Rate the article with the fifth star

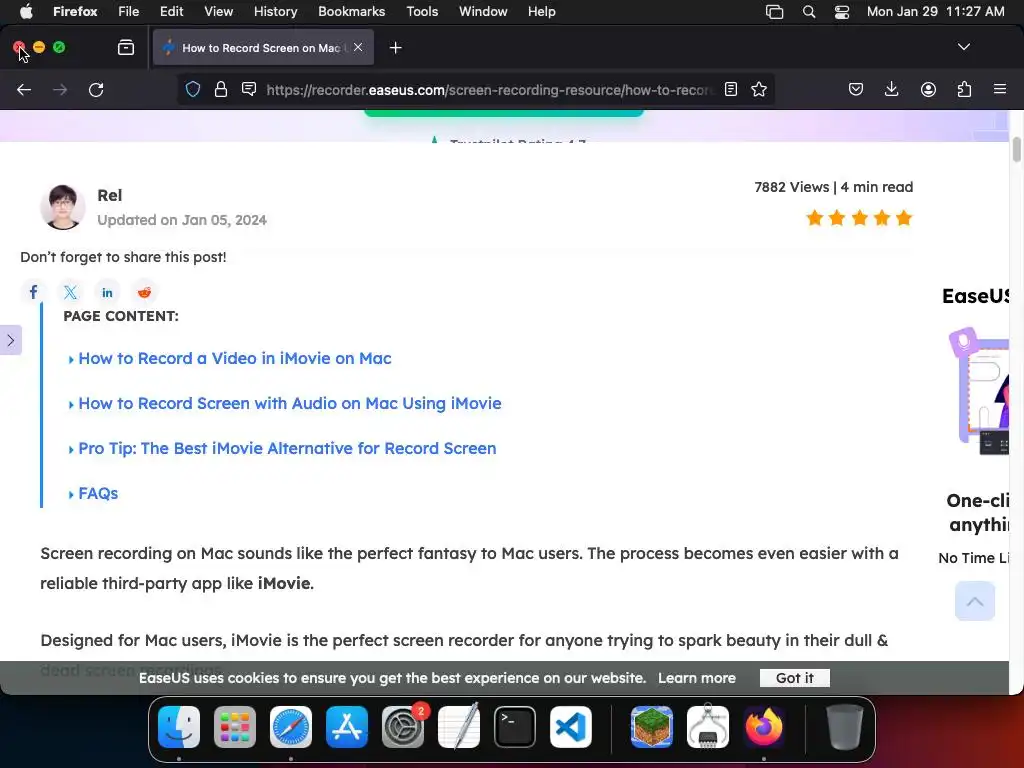pos(904,218)
